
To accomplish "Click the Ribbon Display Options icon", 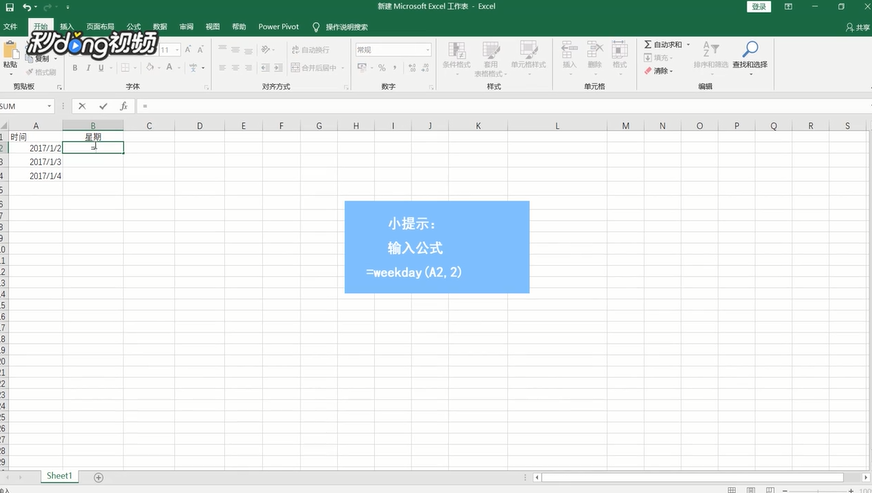I will pos(789,7).
